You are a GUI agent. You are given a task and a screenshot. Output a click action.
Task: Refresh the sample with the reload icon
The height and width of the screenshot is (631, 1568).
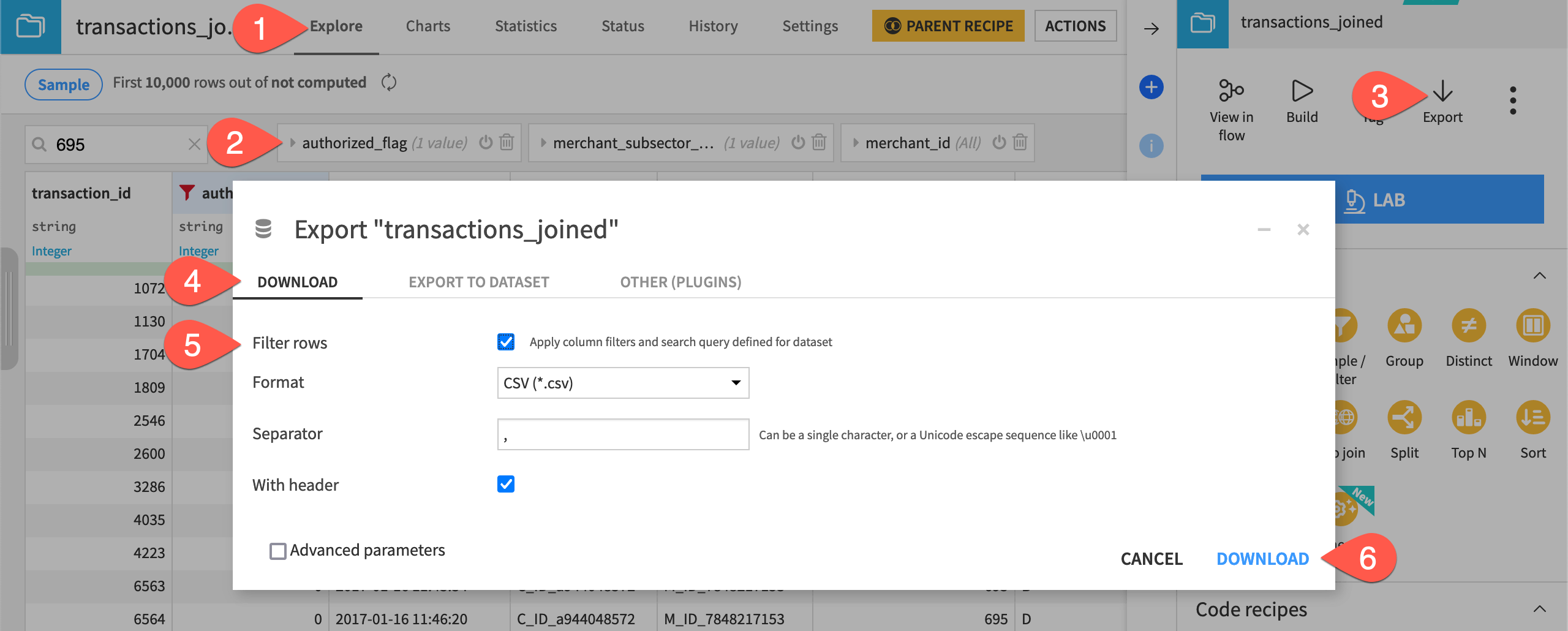pyautogui.click(x=388, y=82)
